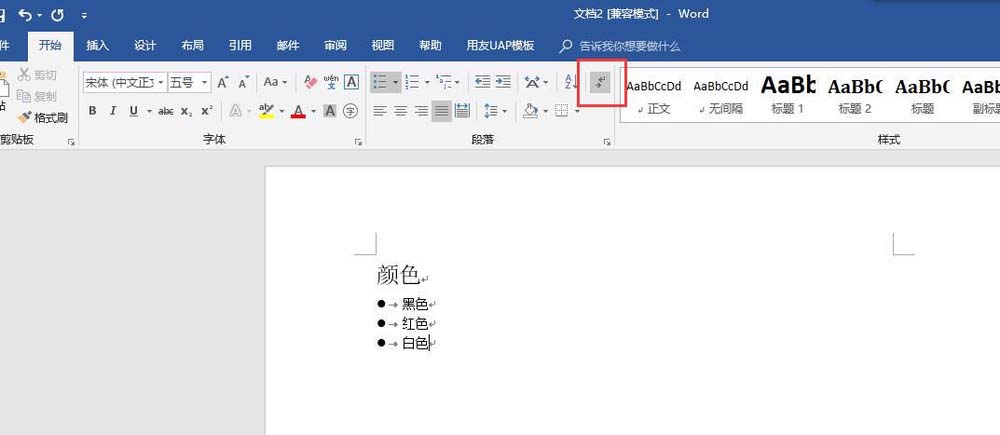Open the line and paragraph spacing icon
The height and width of the screenshot is (435, 1000).
tap(490, 111)
